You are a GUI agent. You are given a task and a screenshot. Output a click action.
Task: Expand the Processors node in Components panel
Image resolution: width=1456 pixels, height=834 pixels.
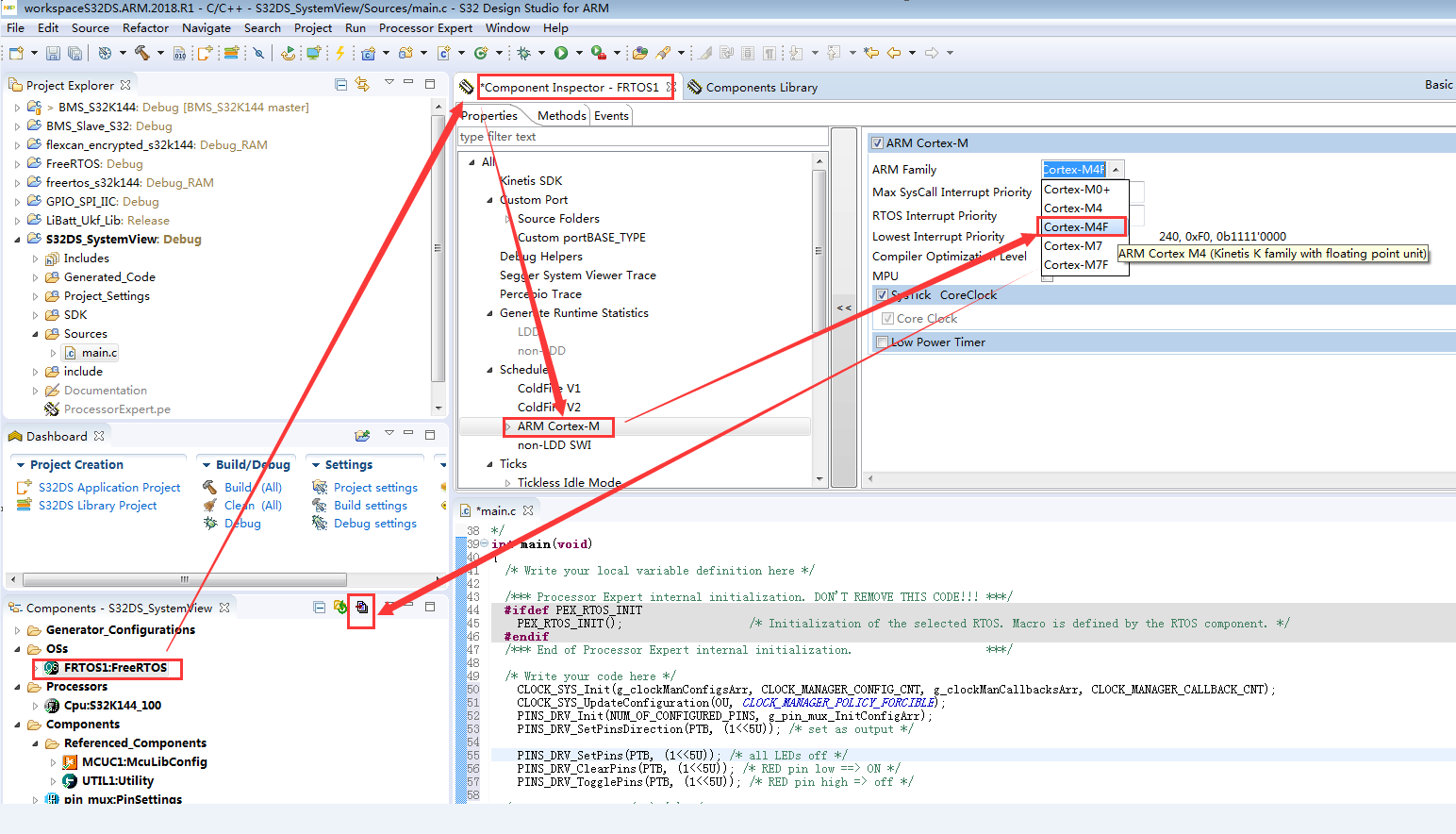coord(19,686)
